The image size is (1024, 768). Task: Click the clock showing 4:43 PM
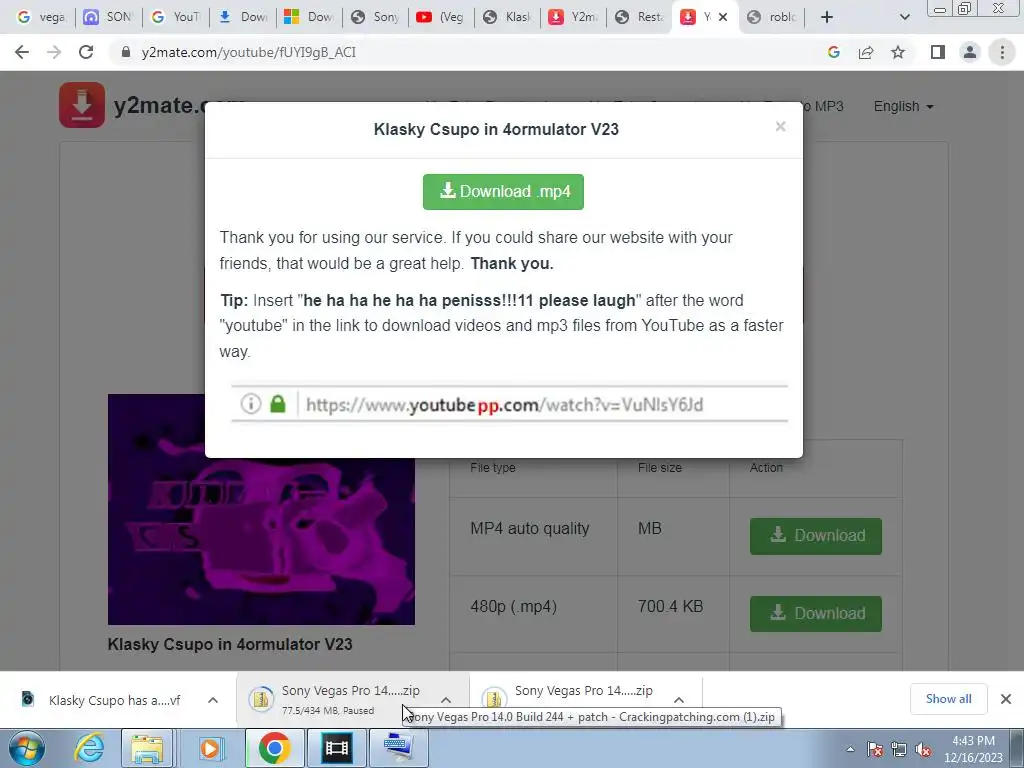(973, 749)
